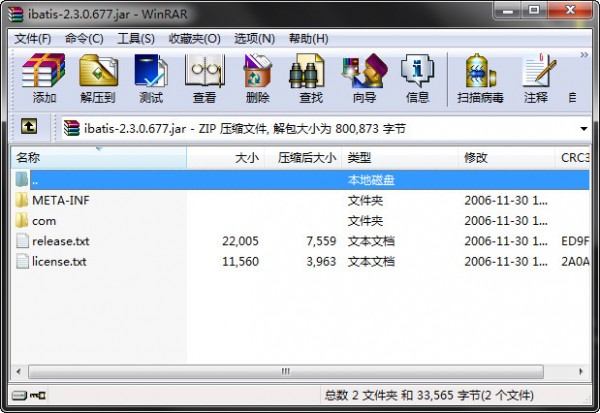Click the META-INF folder icon

[22, 200]
